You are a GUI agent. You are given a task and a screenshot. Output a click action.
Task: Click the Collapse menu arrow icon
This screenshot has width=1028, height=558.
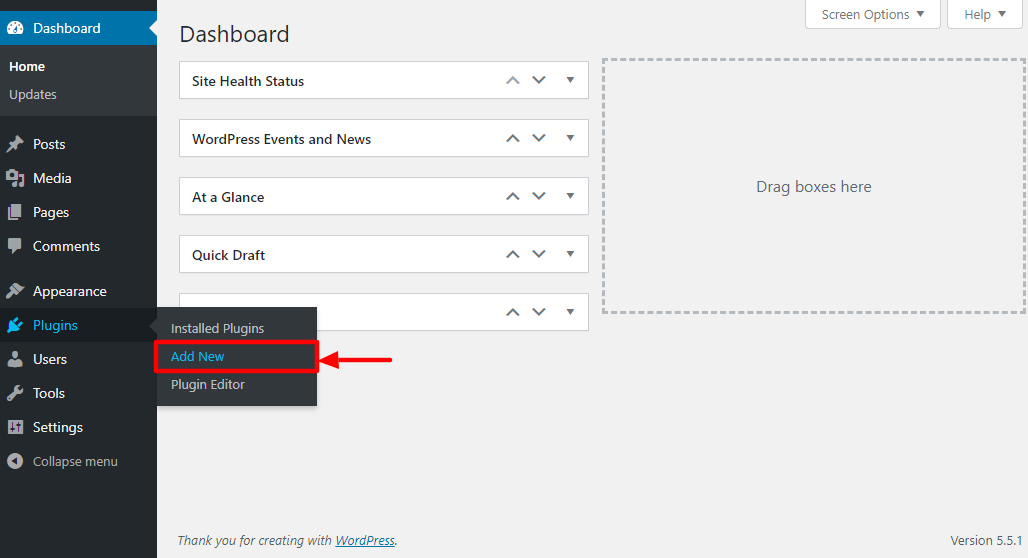[x=15, y=462]
